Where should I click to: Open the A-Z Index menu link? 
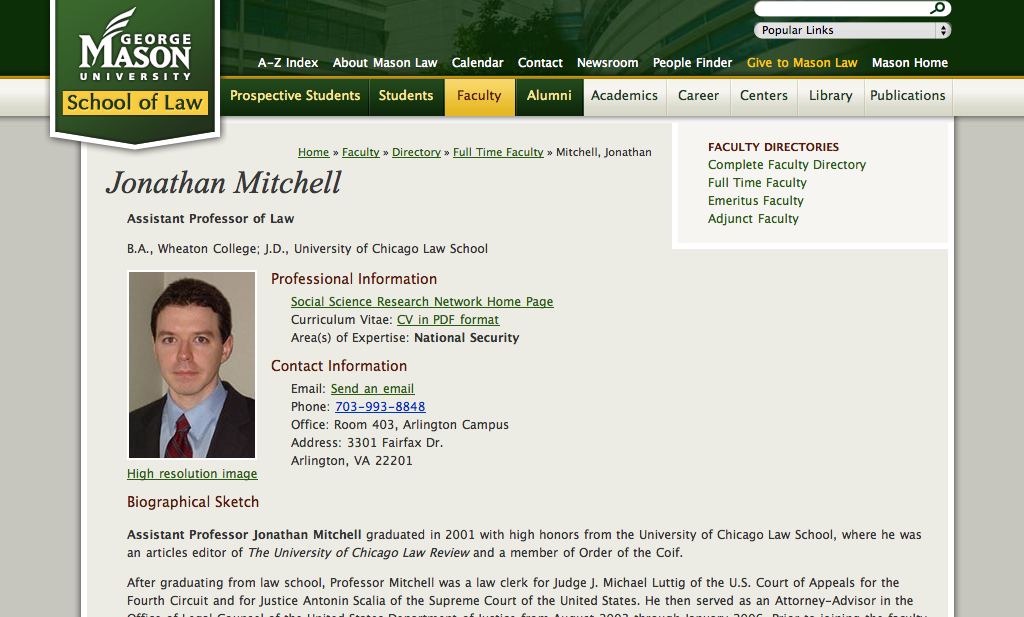point(288,63)
